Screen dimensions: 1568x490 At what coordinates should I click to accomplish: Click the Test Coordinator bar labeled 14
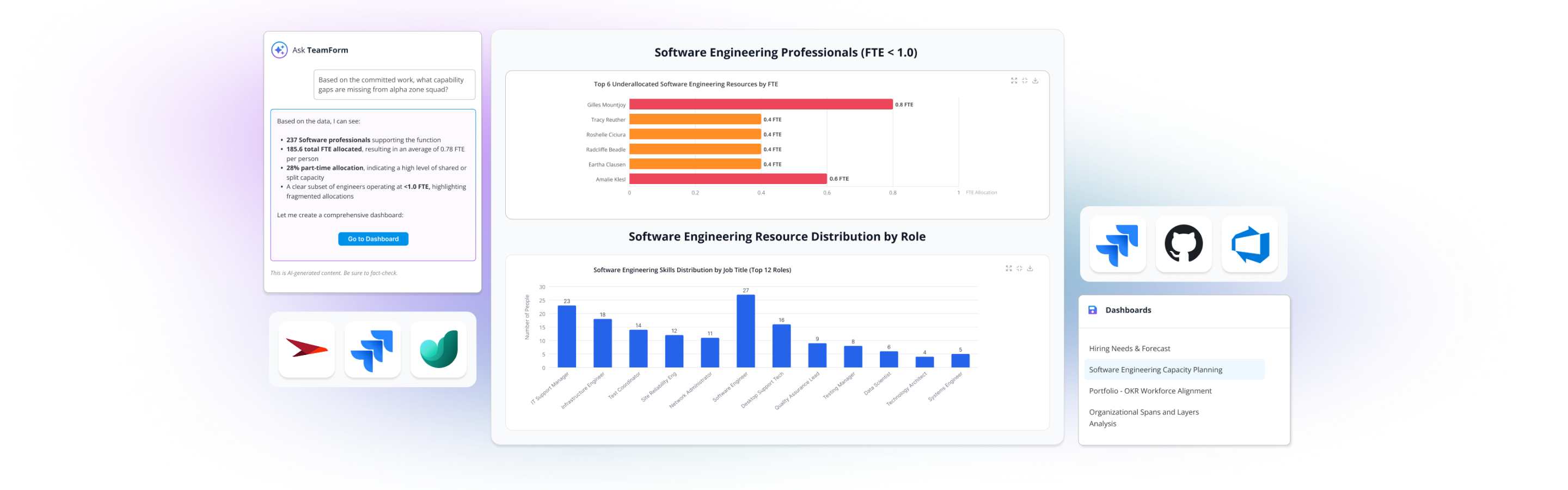click(x=639, y=349)
